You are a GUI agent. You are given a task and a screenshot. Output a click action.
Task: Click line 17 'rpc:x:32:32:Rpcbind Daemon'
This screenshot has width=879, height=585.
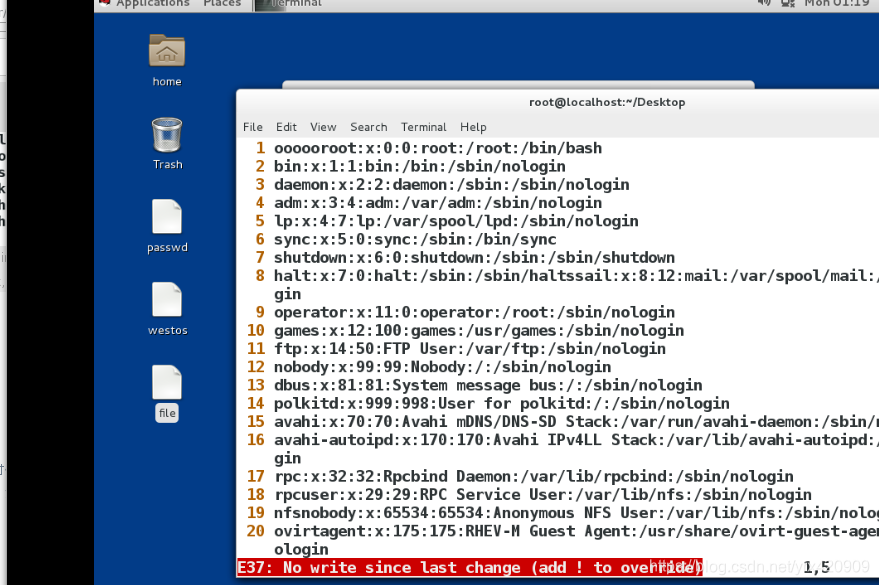tap(534, 476)
